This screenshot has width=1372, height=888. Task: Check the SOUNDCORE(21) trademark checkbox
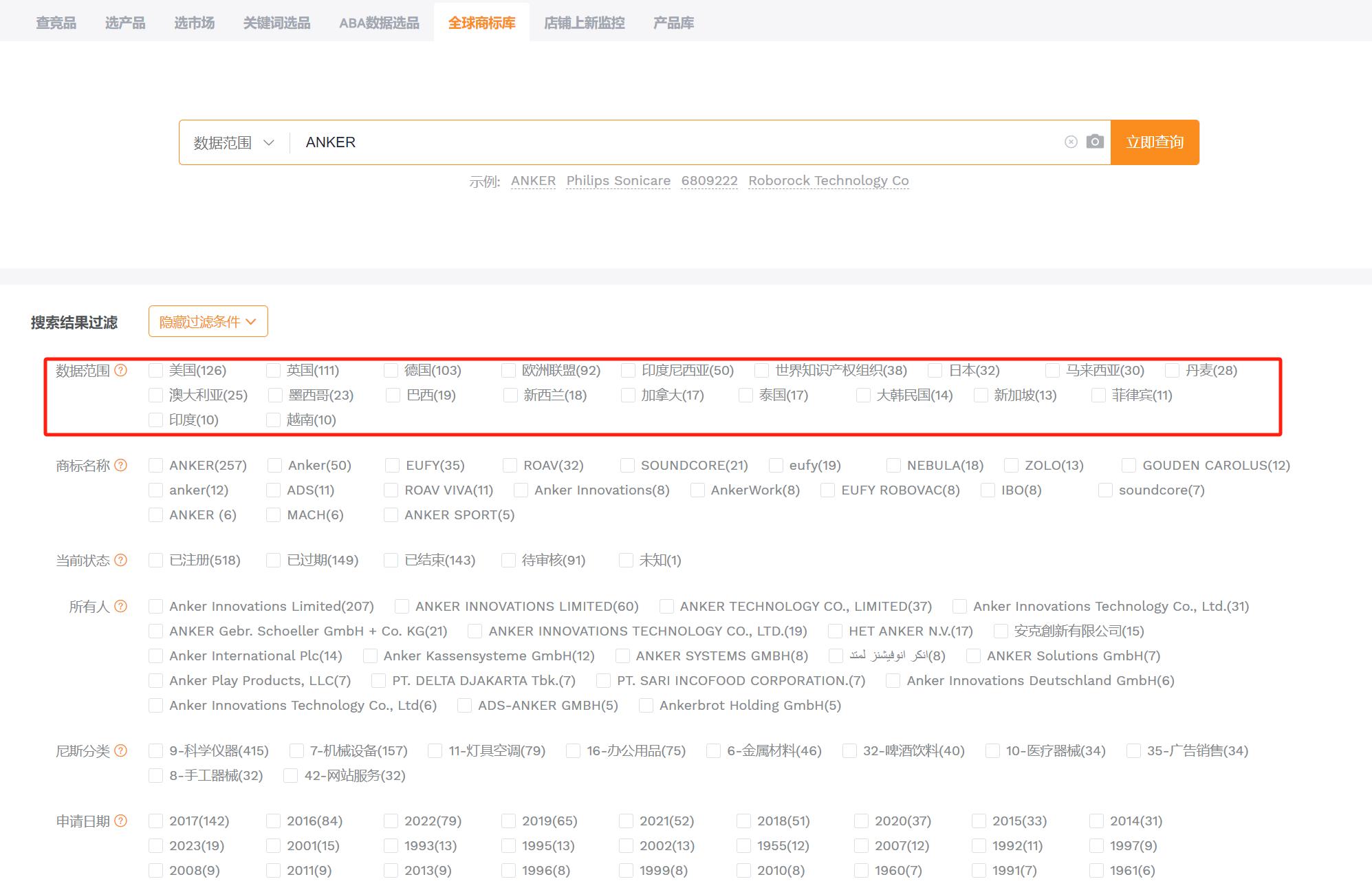[x=628, y=466]
